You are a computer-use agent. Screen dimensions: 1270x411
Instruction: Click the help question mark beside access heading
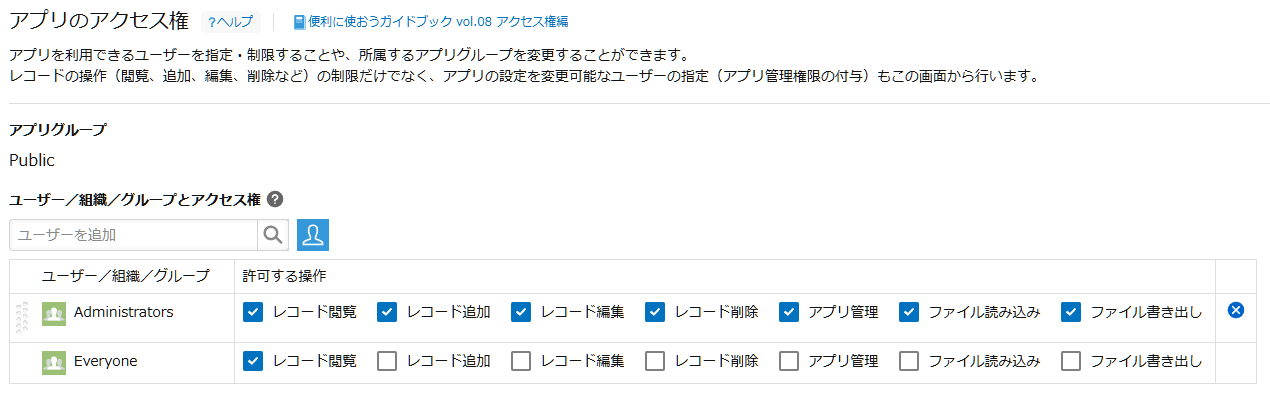coord(275,199)
